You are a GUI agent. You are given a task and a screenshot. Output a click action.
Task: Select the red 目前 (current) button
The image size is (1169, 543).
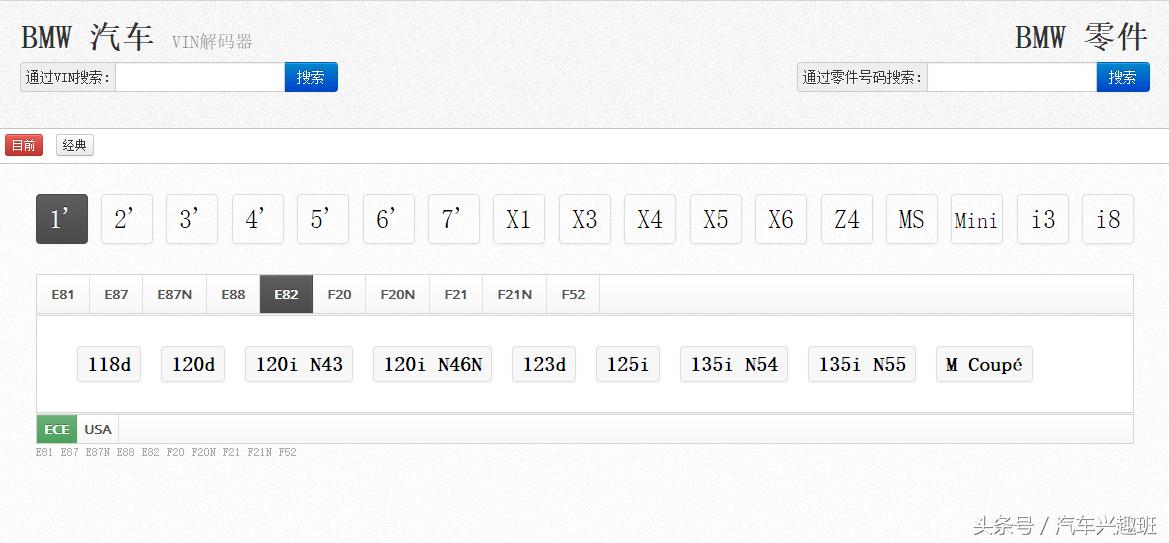click(24, 145)
